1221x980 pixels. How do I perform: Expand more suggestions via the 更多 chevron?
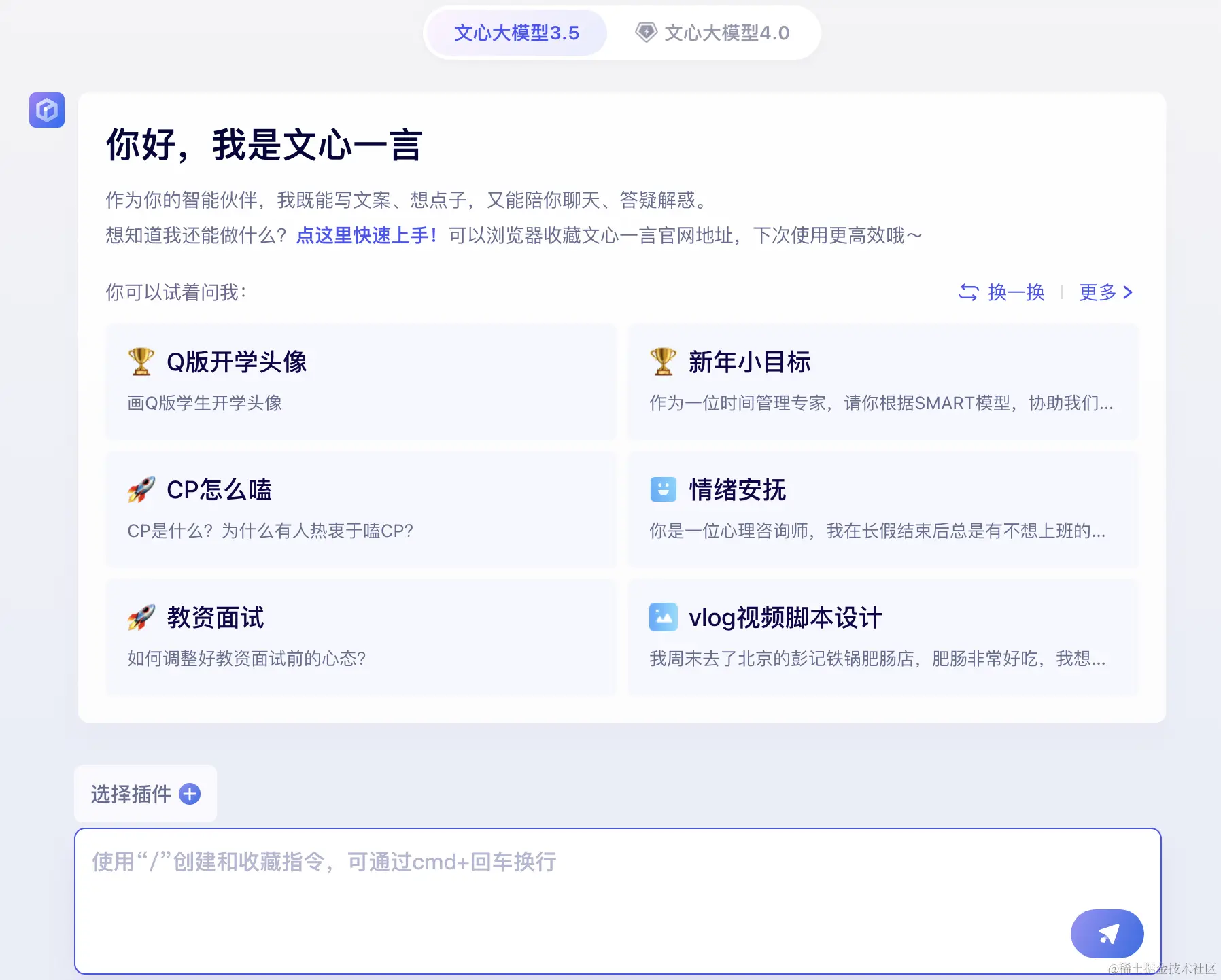click(x=1127, y=292)
